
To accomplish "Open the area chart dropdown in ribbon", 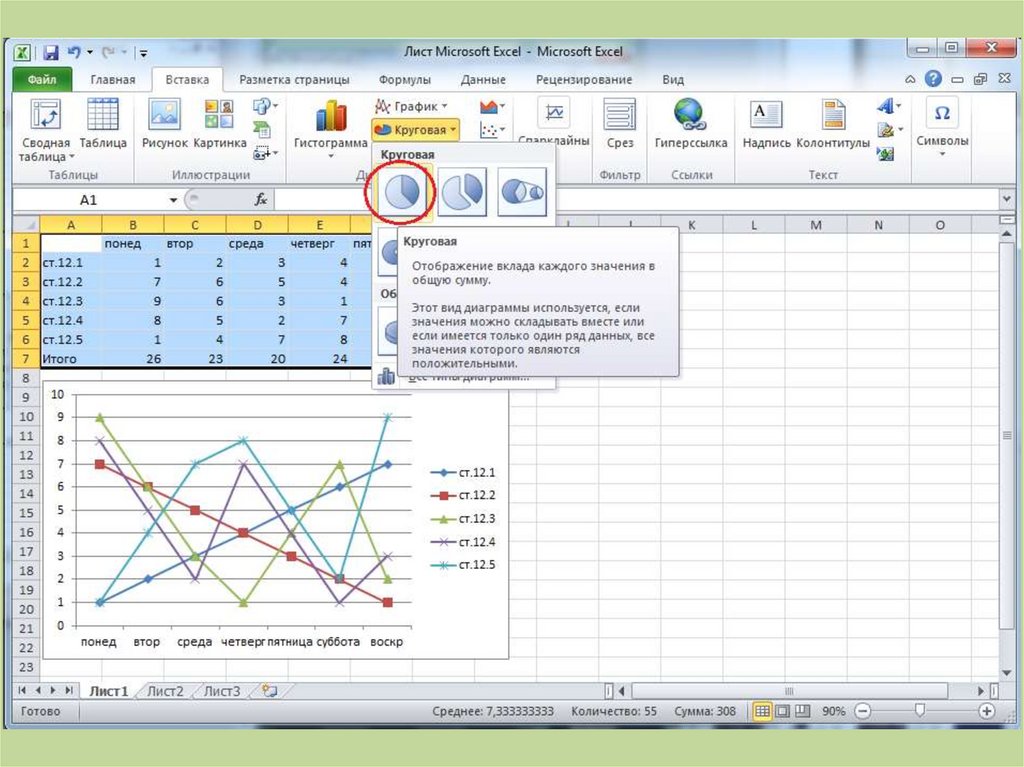I will (492, 106).
